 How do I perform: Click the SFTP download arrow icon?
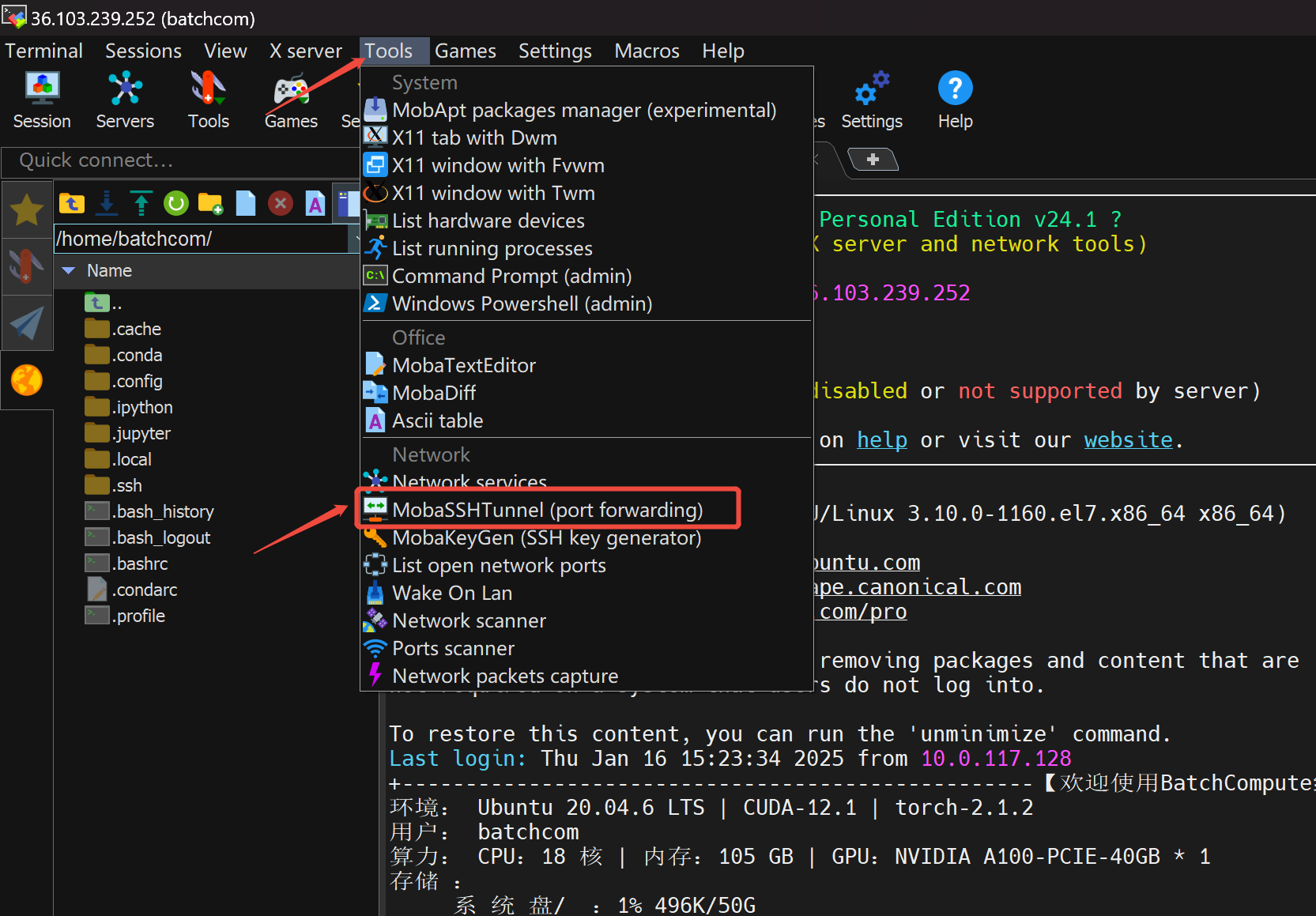(107, 204)
